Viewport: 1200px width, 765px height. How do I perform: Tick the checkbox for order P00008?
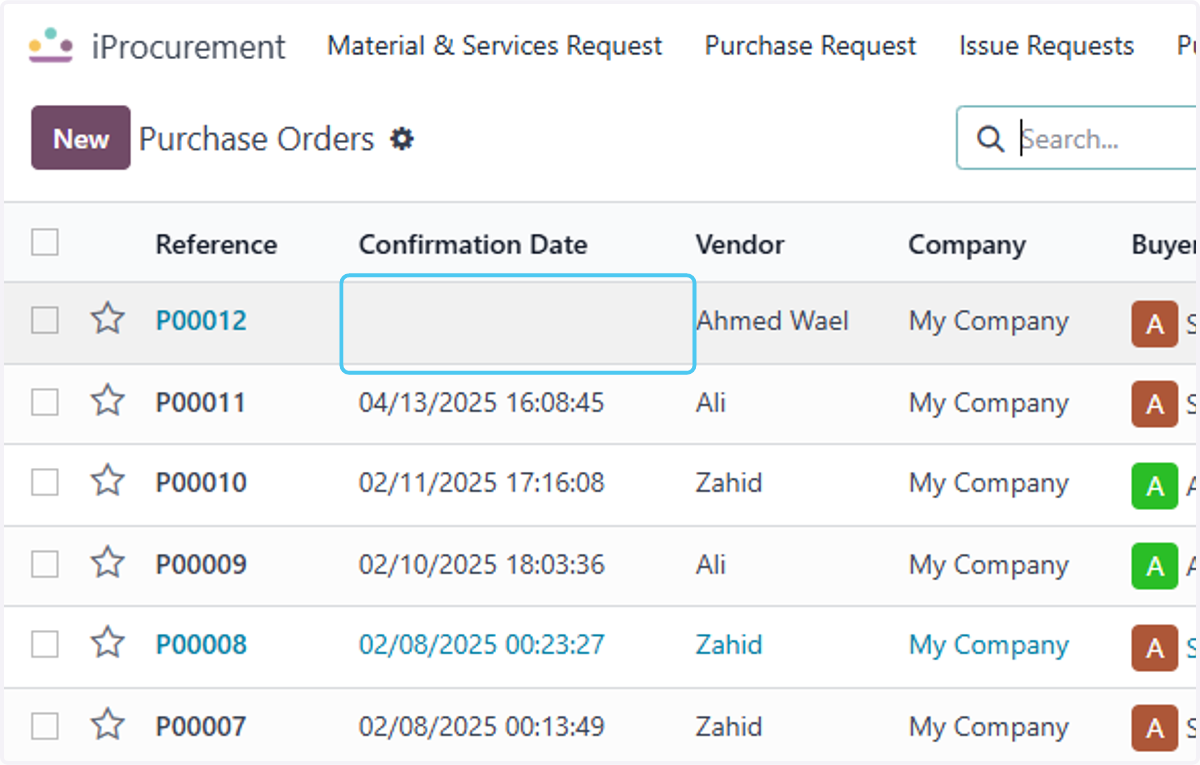click(x=45, y=644)
